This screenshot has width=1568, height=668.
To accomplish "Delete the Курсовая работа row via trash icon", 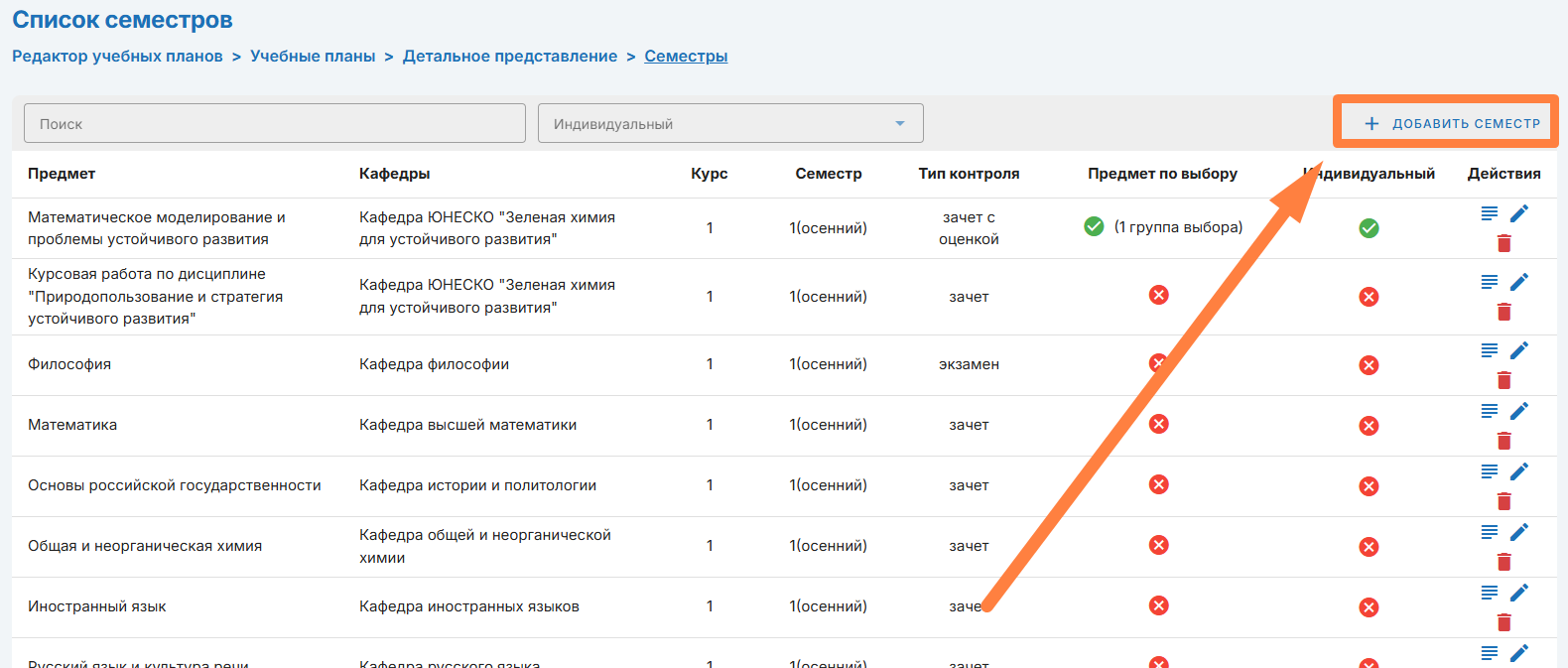I will [1503, 312].
